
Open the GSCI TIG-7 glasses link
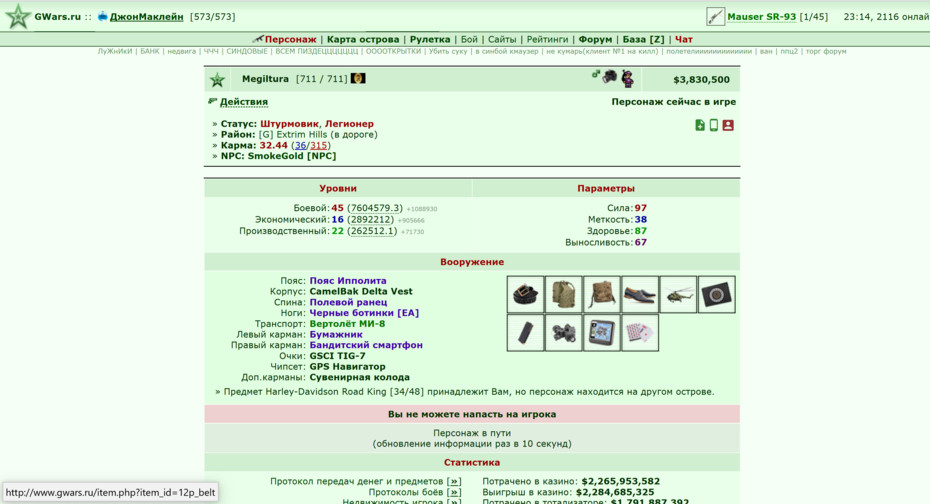click(337, 356)
